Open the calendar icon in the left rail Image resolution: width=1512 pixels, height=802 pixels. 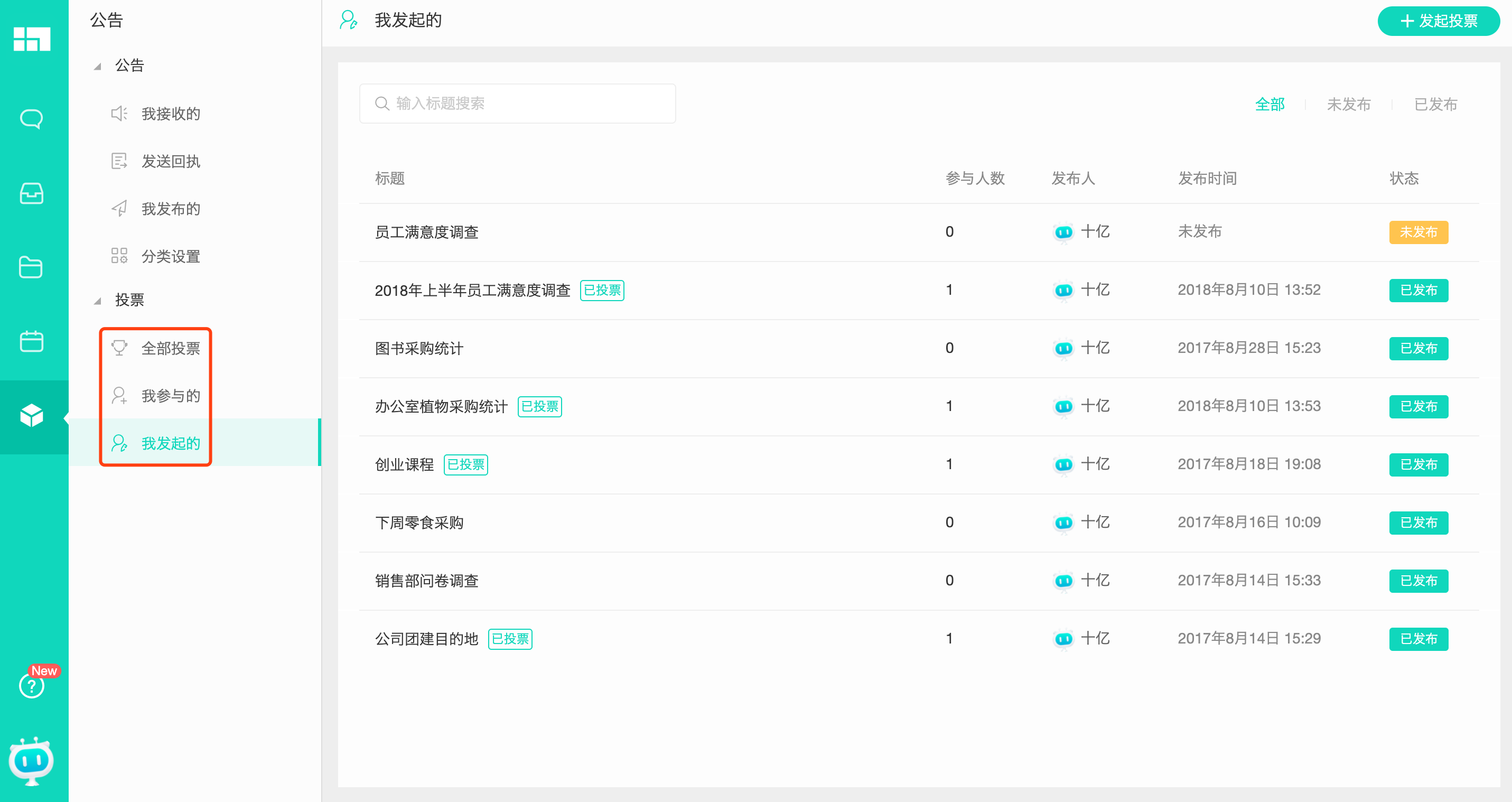tap(32, 342)
